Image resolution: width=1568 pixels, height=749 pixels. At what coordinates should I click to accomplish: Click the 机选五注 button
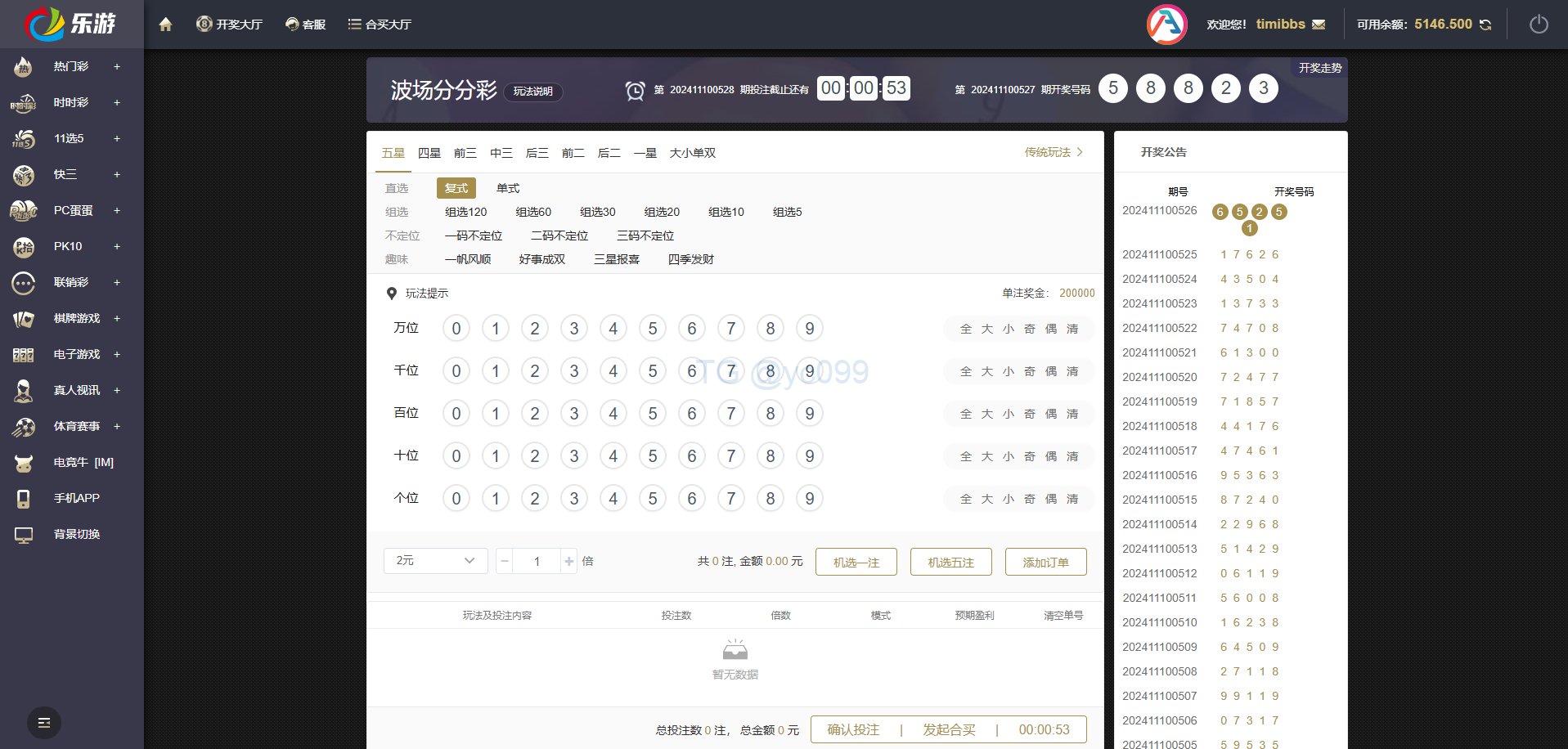950,562
